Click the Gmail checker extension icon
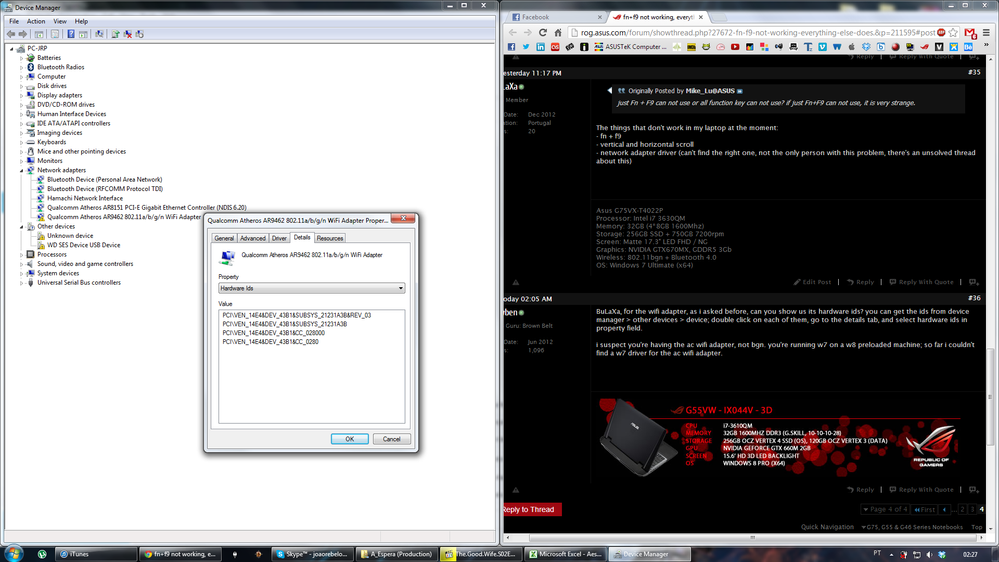 pos(970,32)
